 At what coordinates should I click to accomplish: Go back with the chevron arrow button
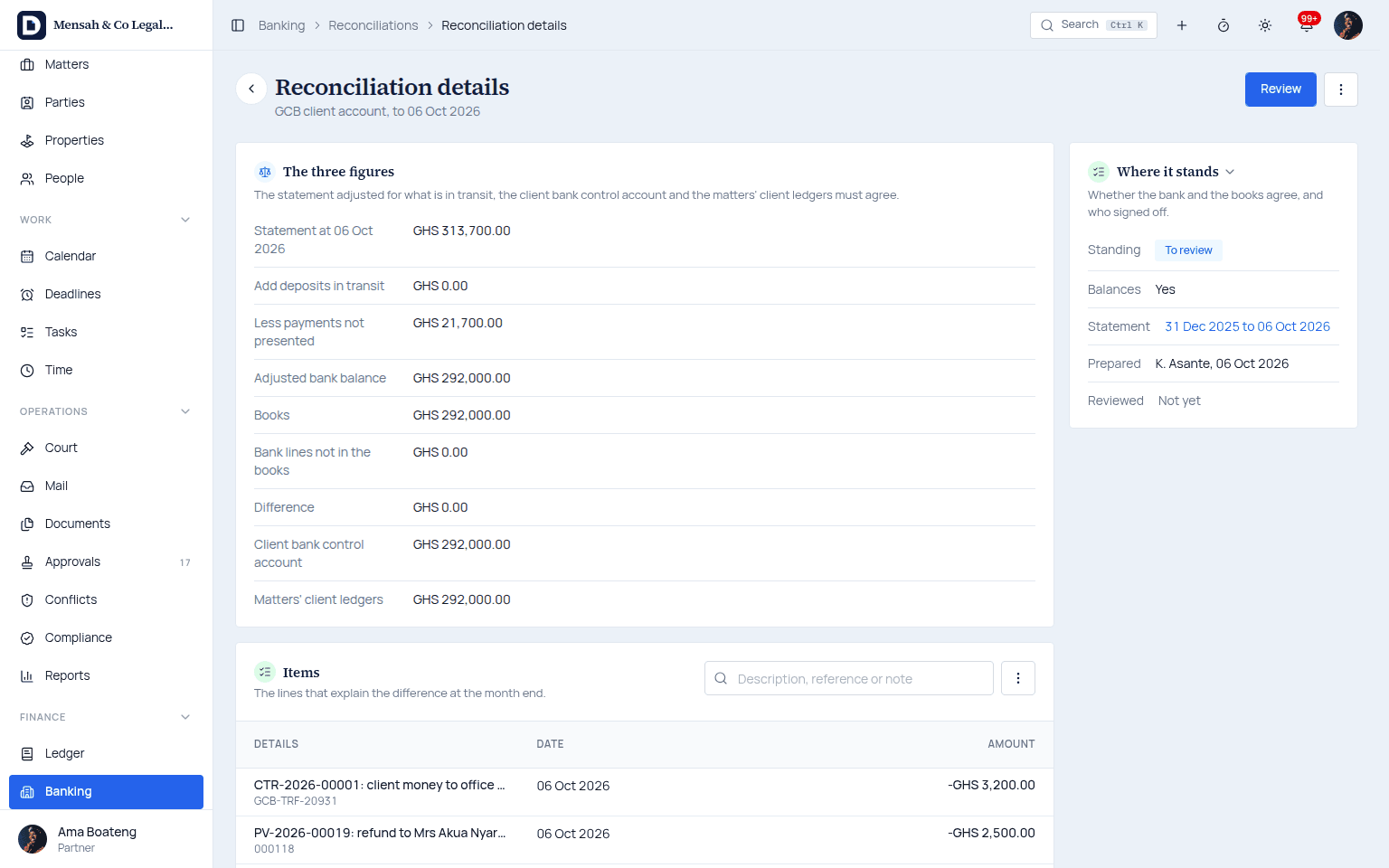click(x=251, y=89)
